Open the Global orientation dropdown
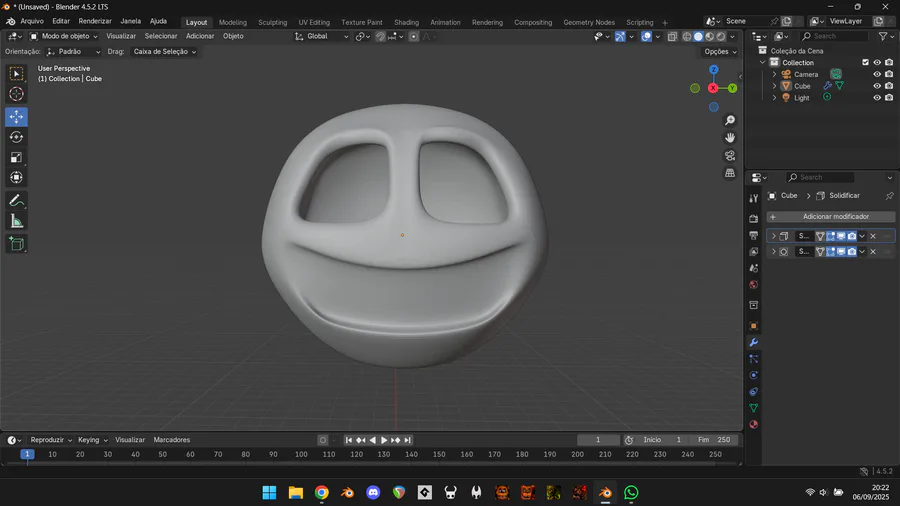Viewport: 900px width, 506px height. click(x=321, y=36)
